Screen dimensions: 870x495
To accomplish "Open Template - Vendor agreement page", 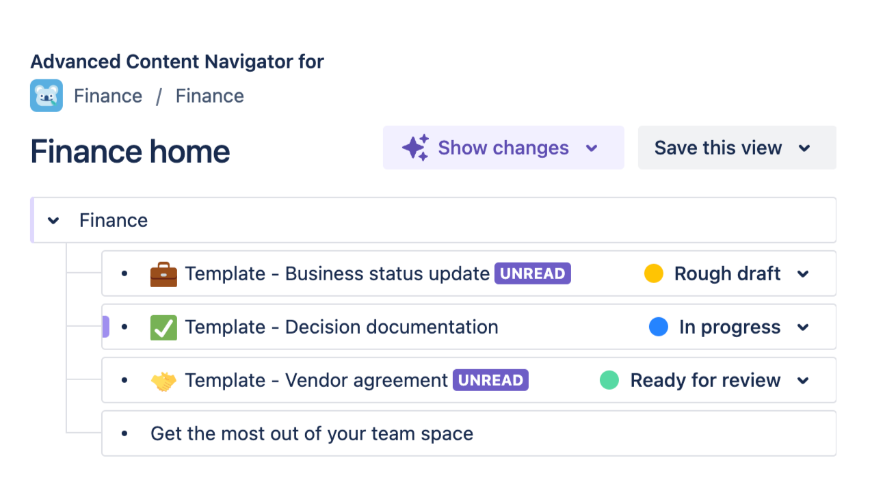I will pyautogui.click(x=316, y=381).
